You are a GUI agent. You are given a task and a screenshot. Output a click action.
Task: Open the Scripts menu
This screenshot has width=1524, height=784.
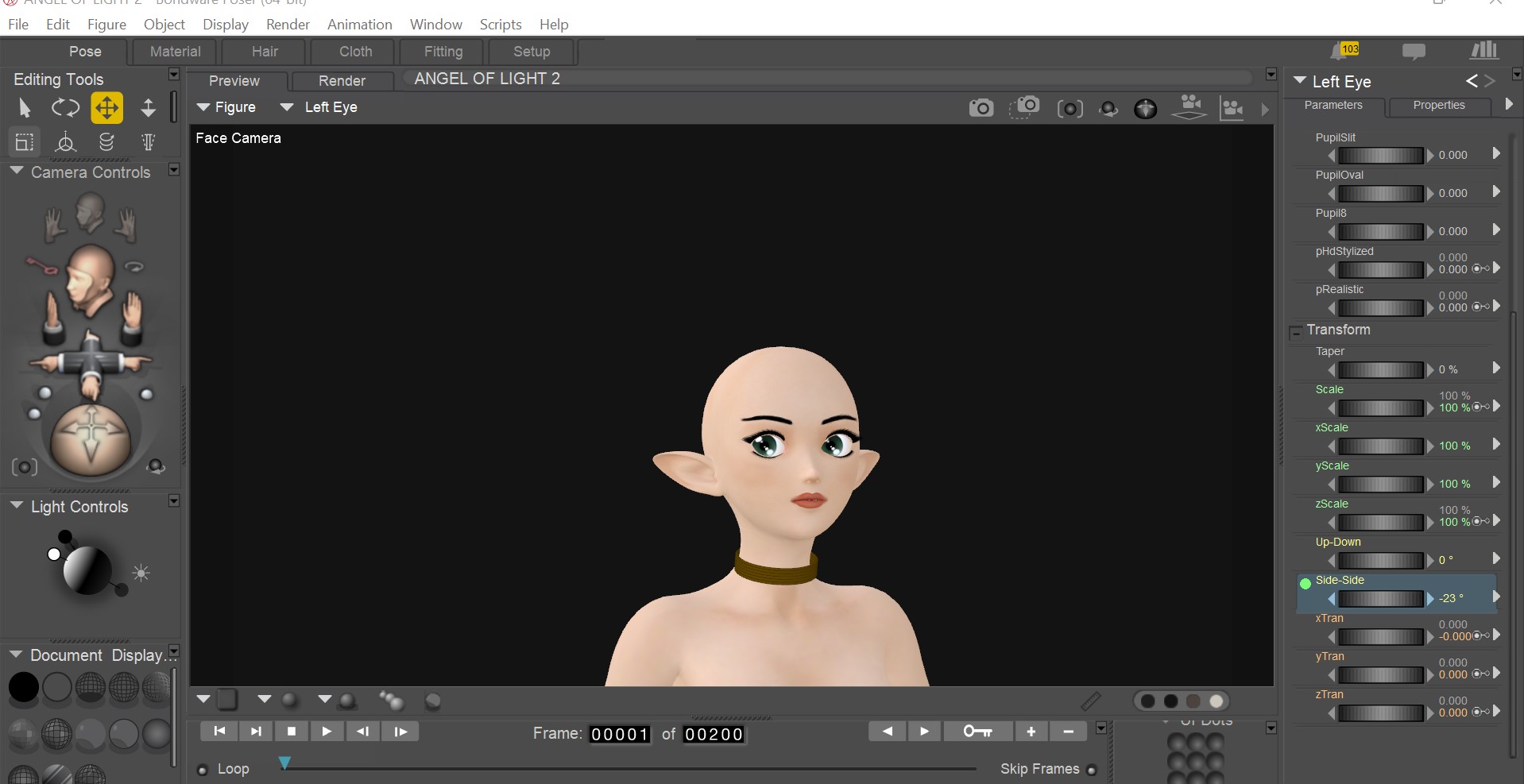point(501,25)
